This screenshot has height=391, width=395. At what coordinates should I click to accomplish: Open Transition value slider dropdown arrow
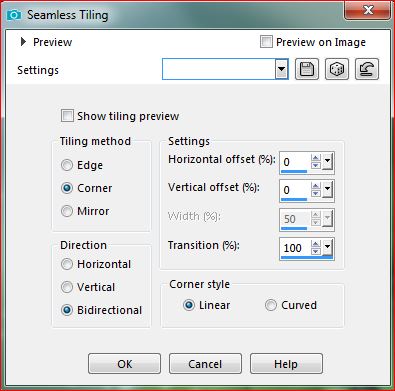pos(327,247)
